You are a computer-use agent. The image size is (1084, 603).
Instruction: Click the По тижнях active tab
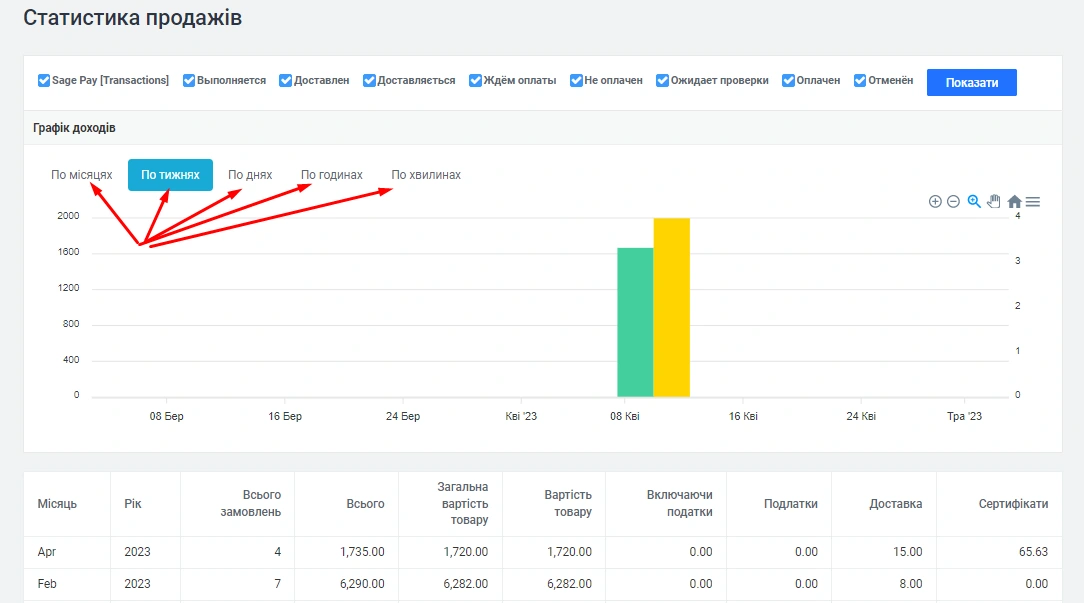(x=170, y=175)
